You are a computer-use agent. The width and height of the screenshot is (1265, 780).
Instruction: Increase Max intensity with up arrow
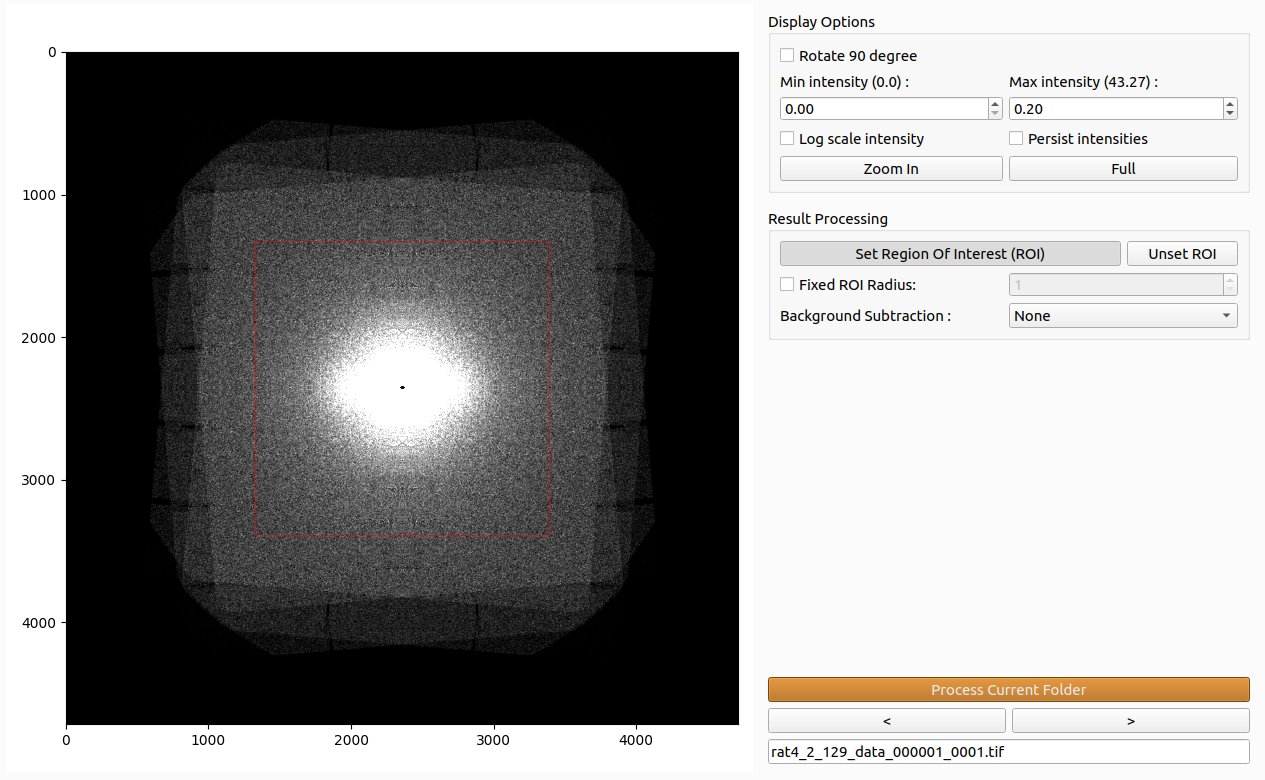[1230, 104]
